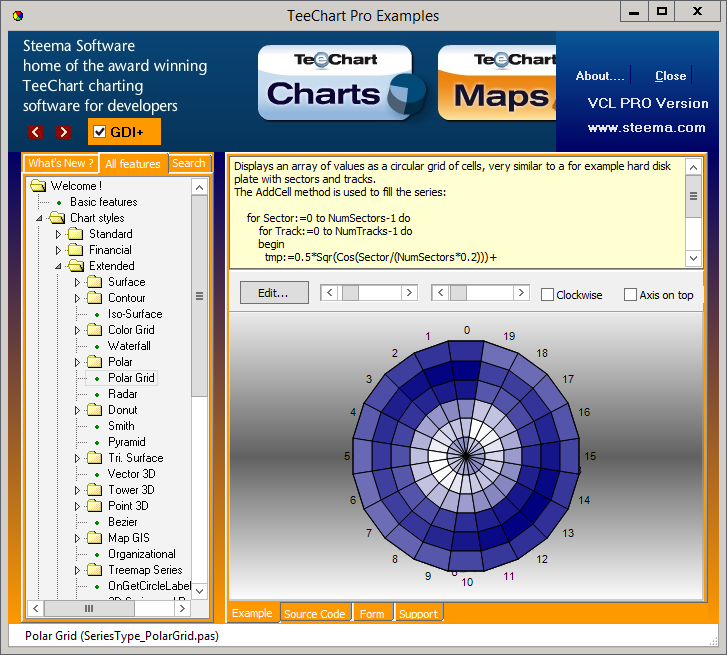Open the About.... link
The image size is (727, 655).
(x=600, y=76)
